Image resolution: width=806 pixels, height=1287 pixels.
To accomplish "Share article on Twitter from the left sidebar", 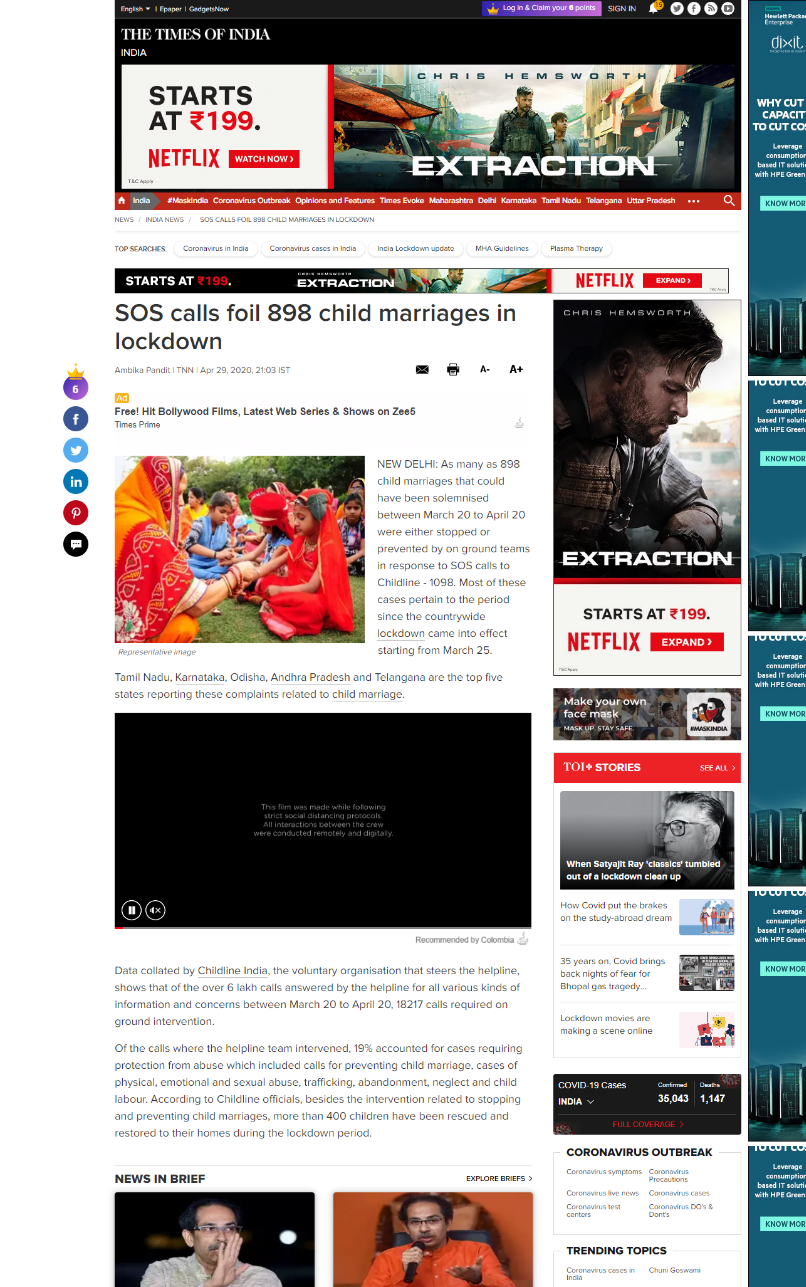I will pyautogui.click(x=76, y=450).
